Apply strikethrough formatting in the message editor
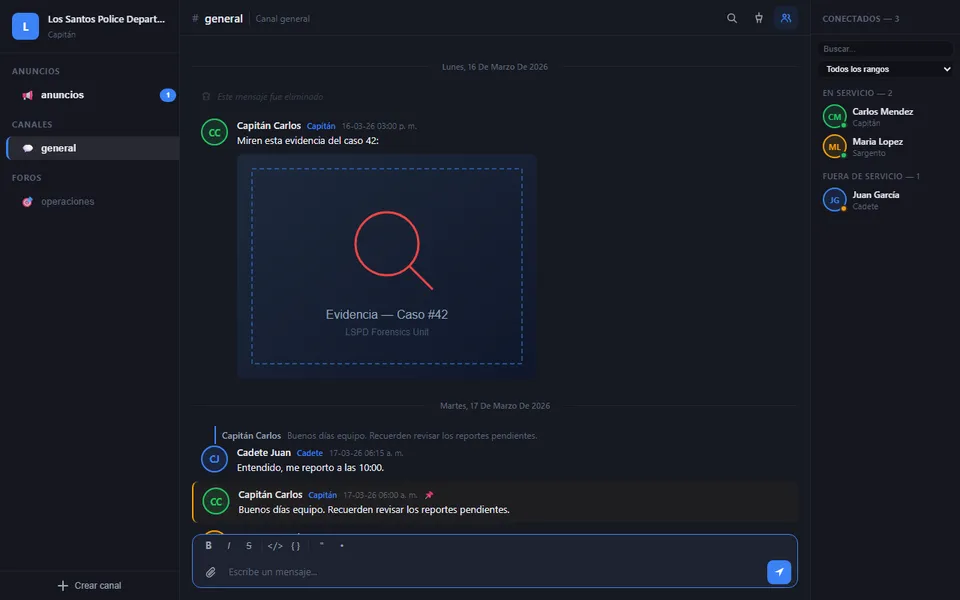Viewport: 960px width, 600px height. pyautogui.click(x=249, y=546)
